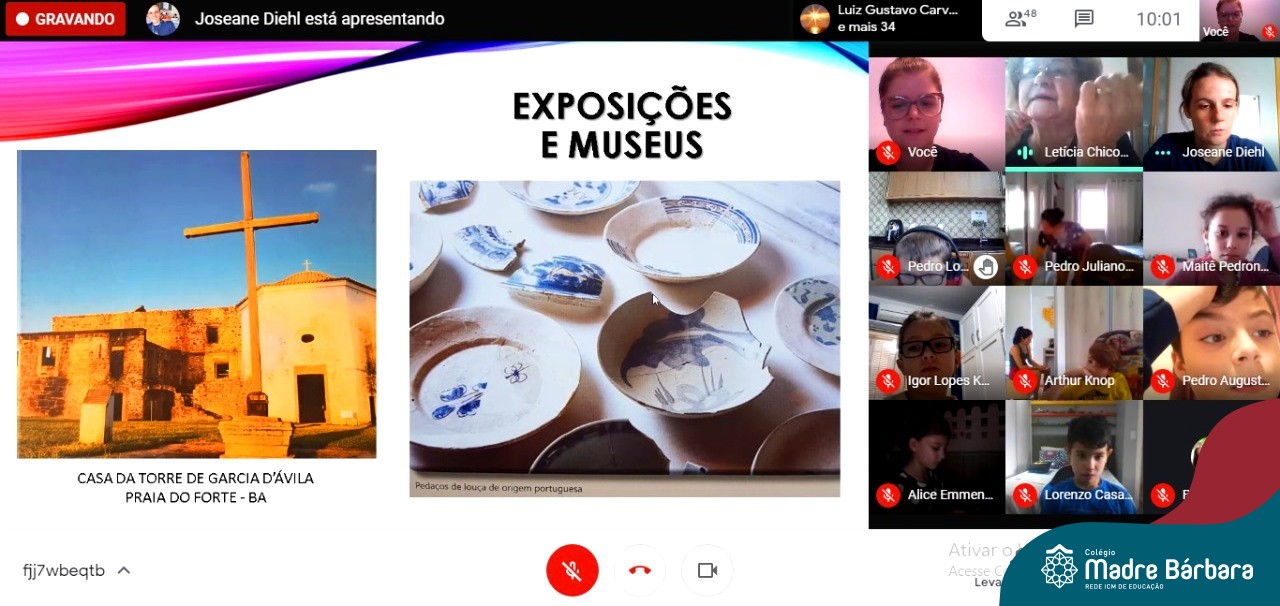This screenshot has height=606, width=1280.
Task: Toggle the camera video button
Action: tap(707, 570)
